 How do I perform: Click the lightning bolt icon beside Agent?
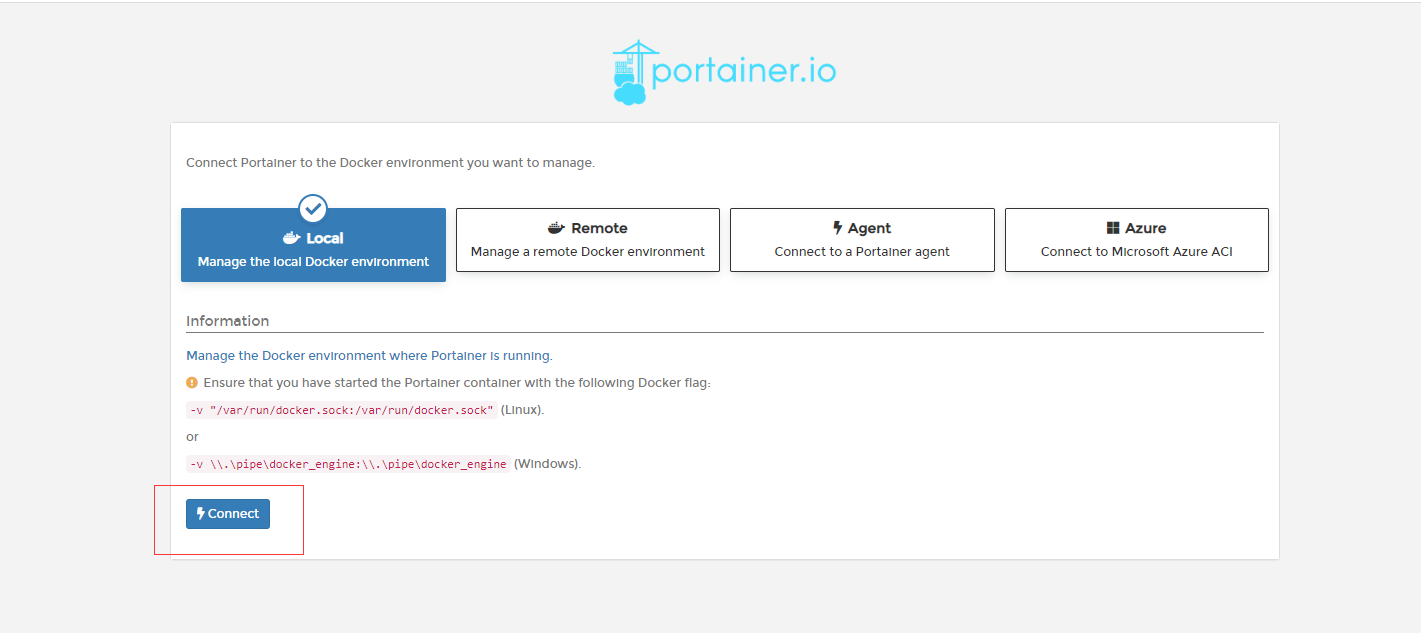coord(838,228)
